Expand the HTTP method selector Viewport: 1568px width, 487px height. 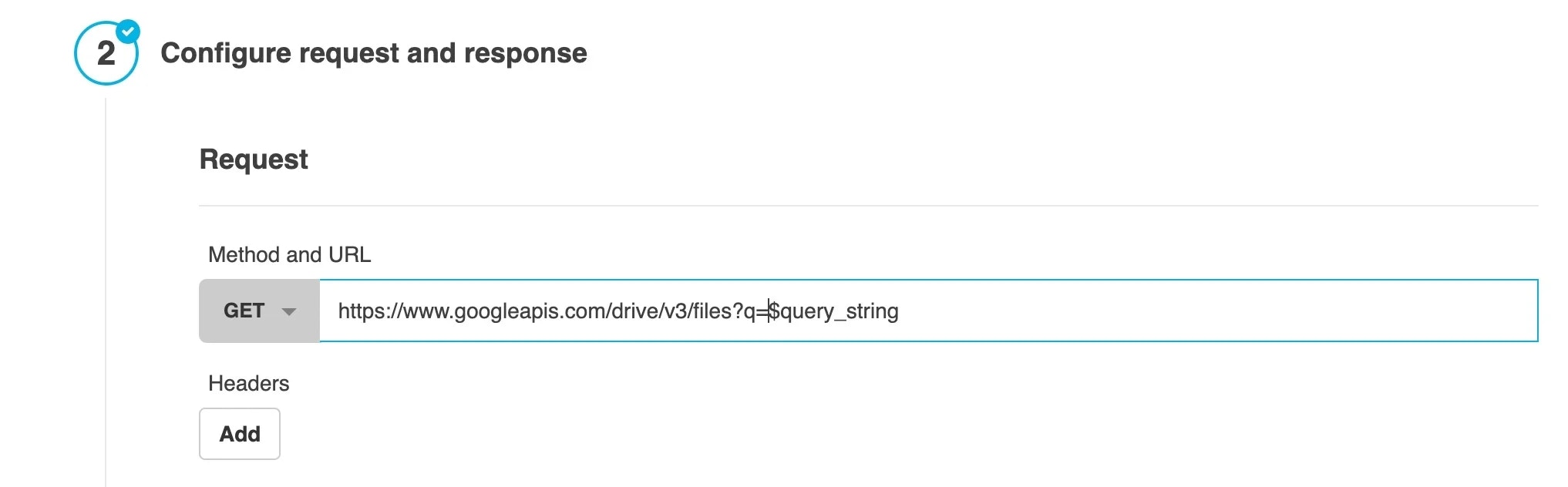(x=259, y=311)
